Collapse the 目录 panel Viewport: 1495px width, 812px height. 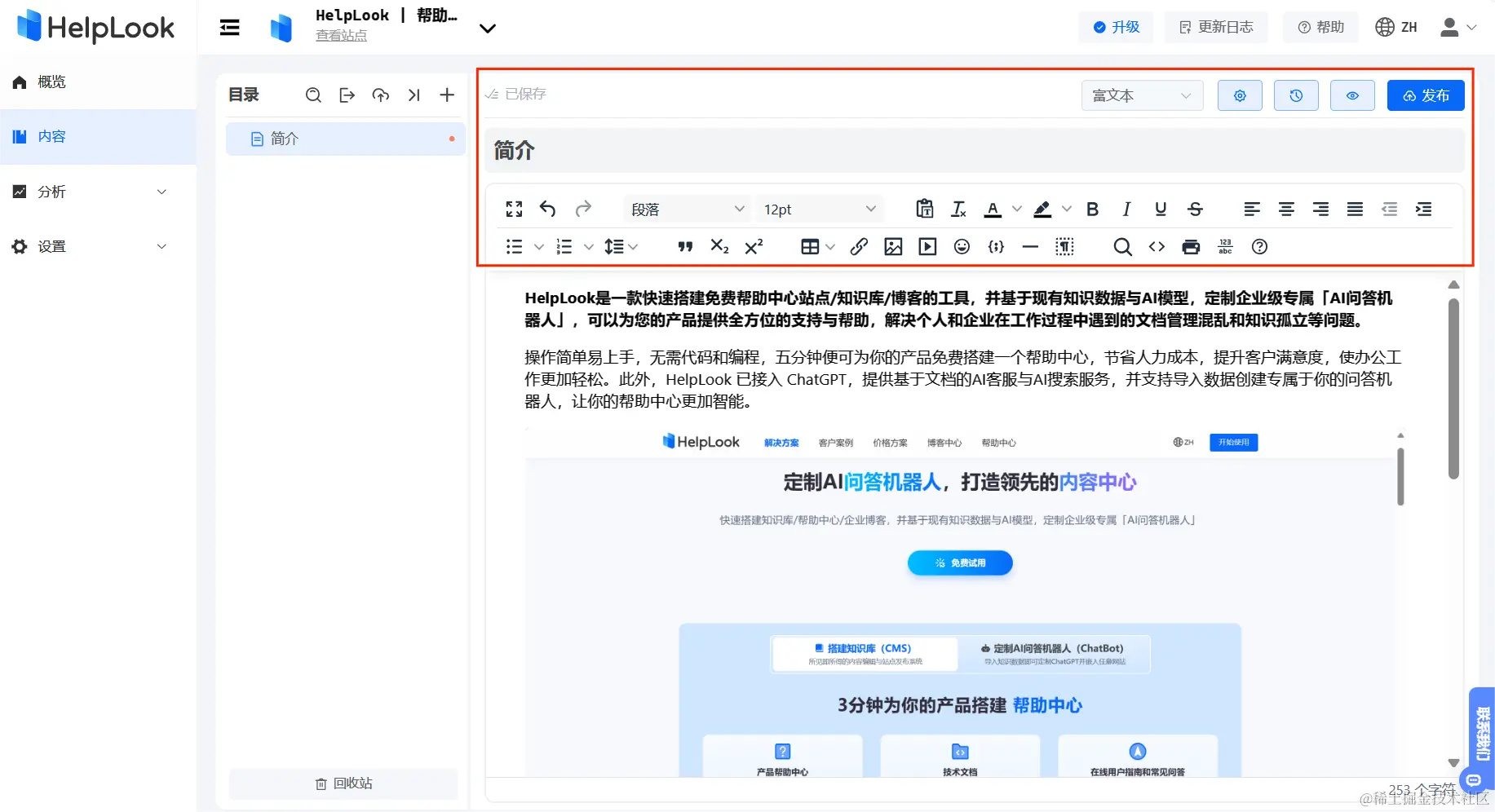414,95
